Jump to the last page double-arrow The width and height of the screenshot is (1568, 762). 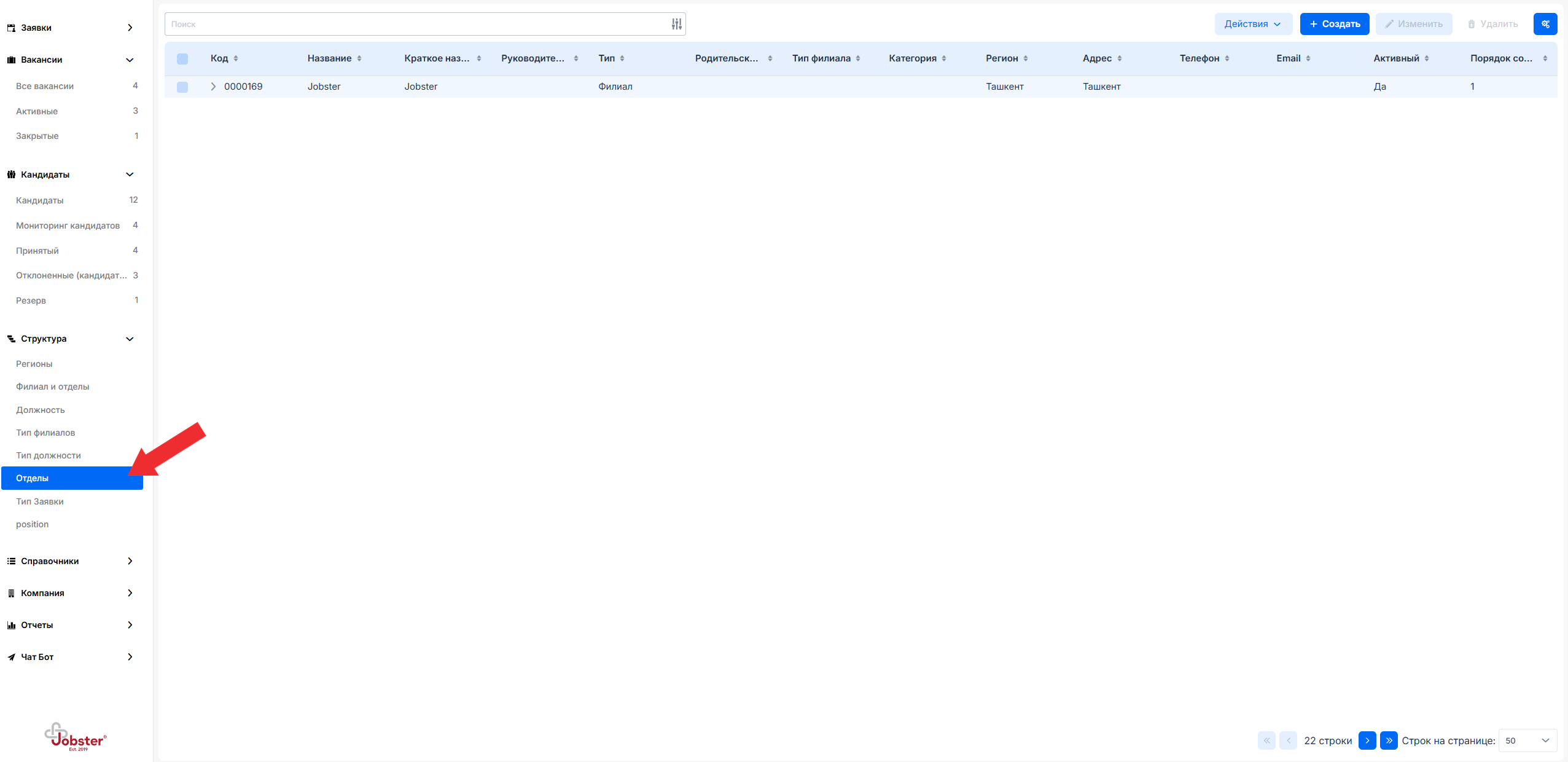pos(1388,740)
